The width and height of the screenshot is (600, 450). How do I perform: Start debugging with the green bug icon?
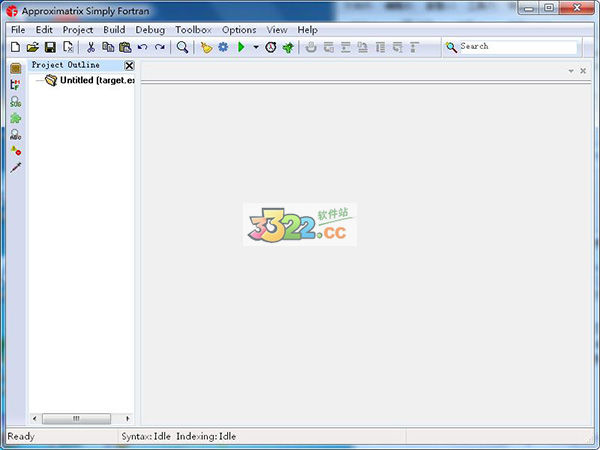coord(288,47)
